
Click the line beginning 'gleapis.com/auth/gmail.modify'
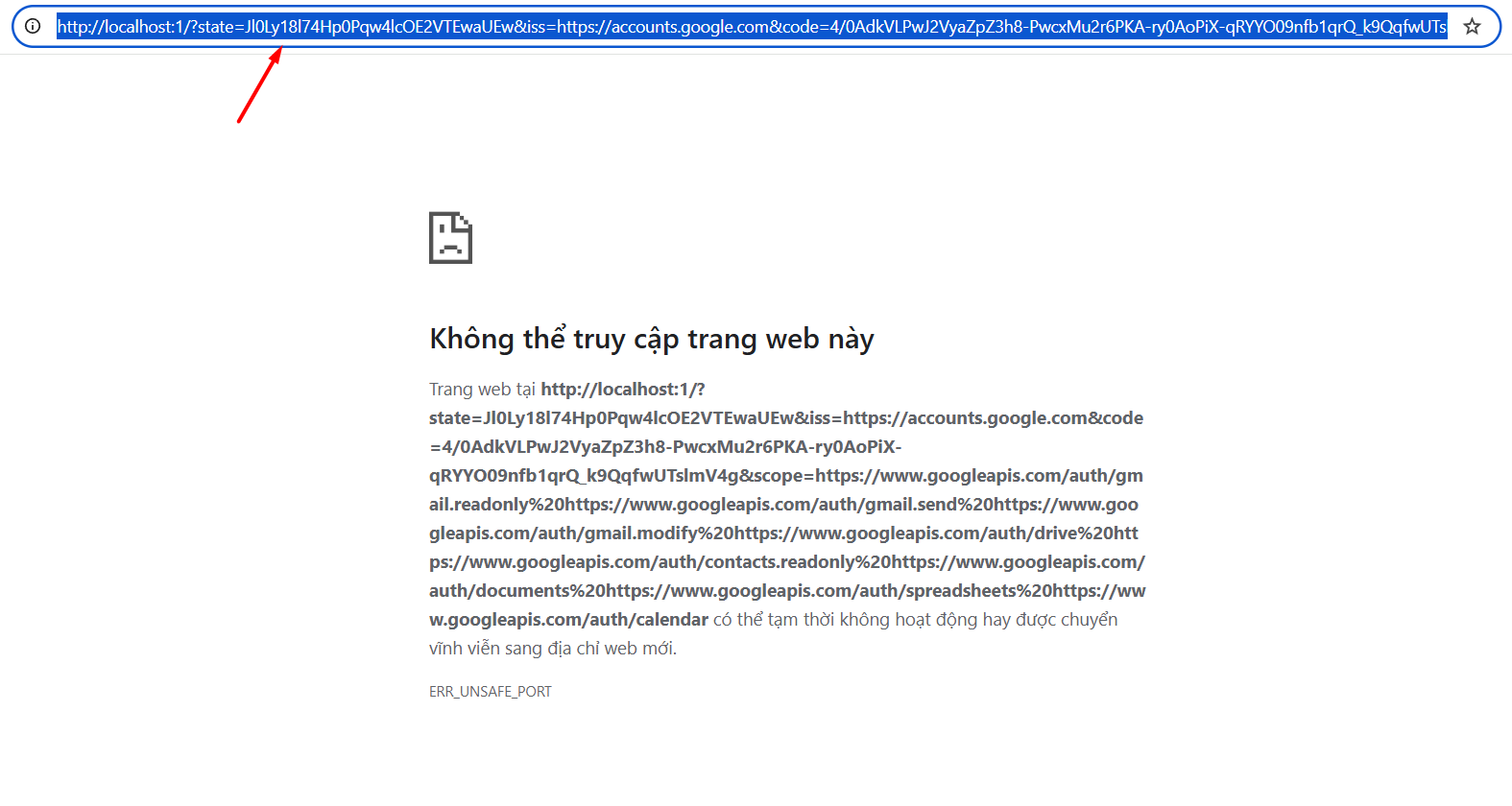click(x=783, y=533)
